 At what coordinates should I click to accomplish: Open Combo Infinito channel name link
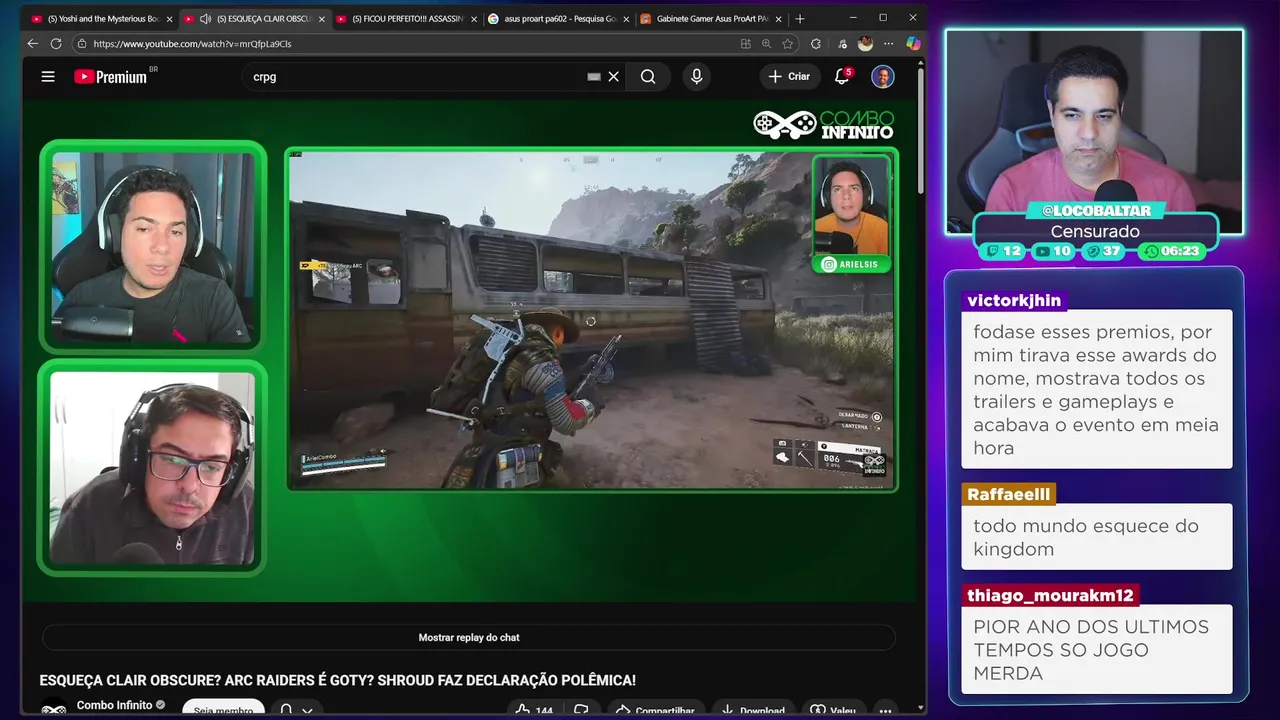coord(114,705)
